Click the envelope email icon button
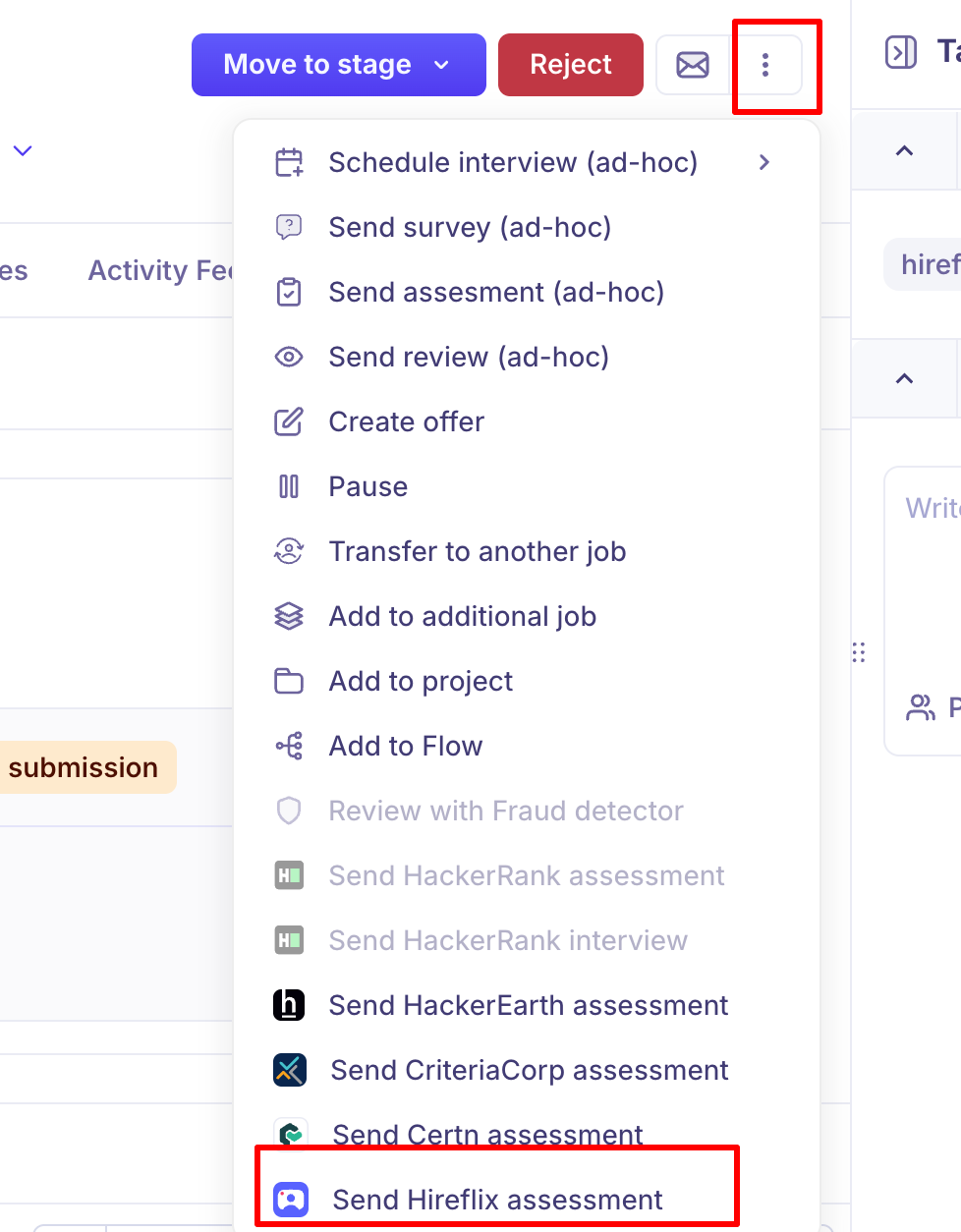The width and height of the screenshot is (961, 1232). pos(692,65)
